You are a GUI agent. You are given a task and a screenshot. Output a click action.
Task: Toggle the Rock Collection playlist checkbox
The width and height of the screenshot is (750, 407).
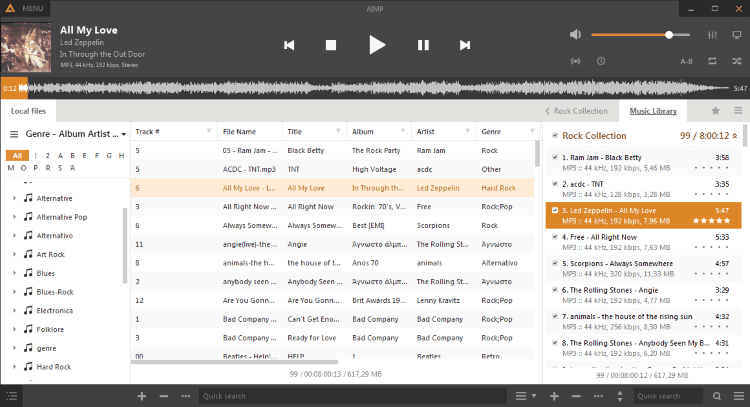tap(555, 135)
